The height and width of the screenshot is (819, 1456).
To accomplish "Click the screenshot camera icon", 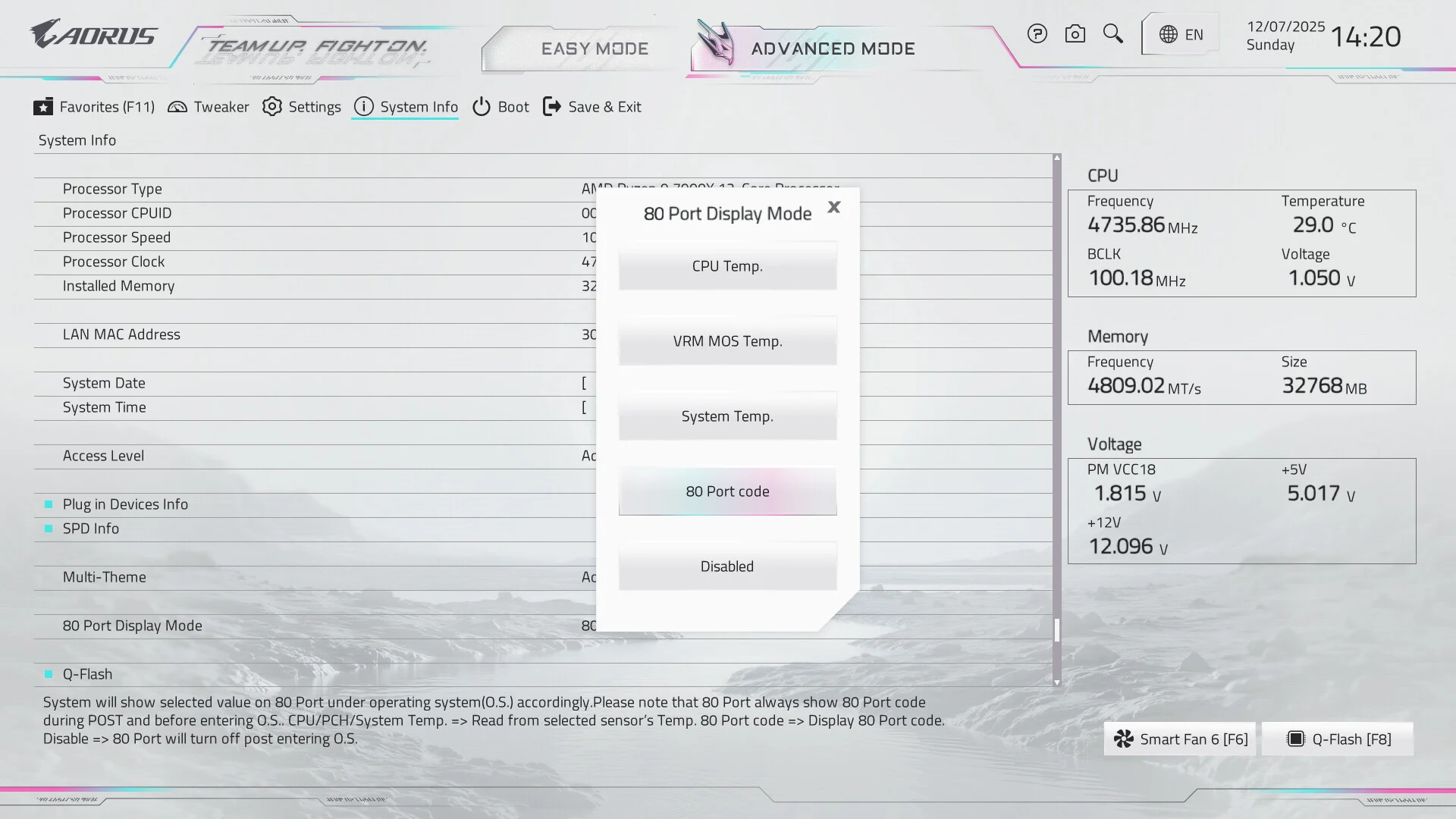I will 1075,34.
